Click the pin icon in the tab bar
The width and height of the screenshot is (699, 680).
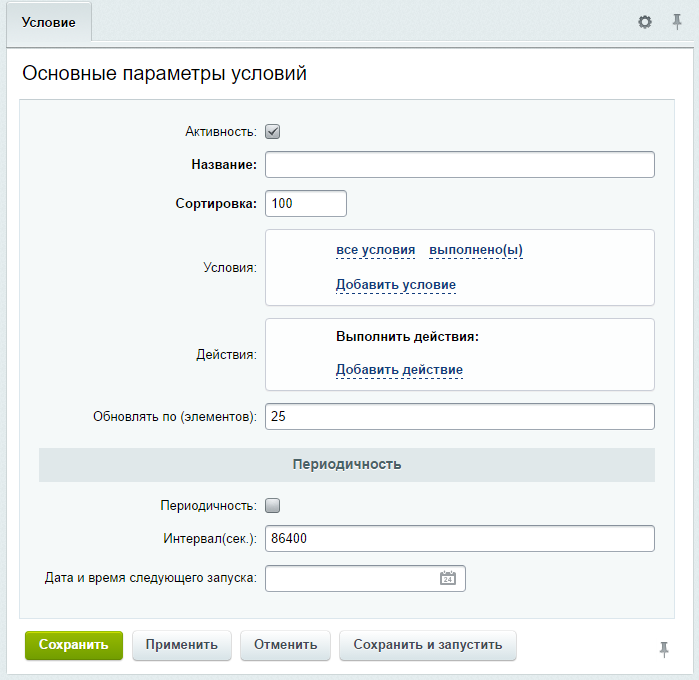677,21
